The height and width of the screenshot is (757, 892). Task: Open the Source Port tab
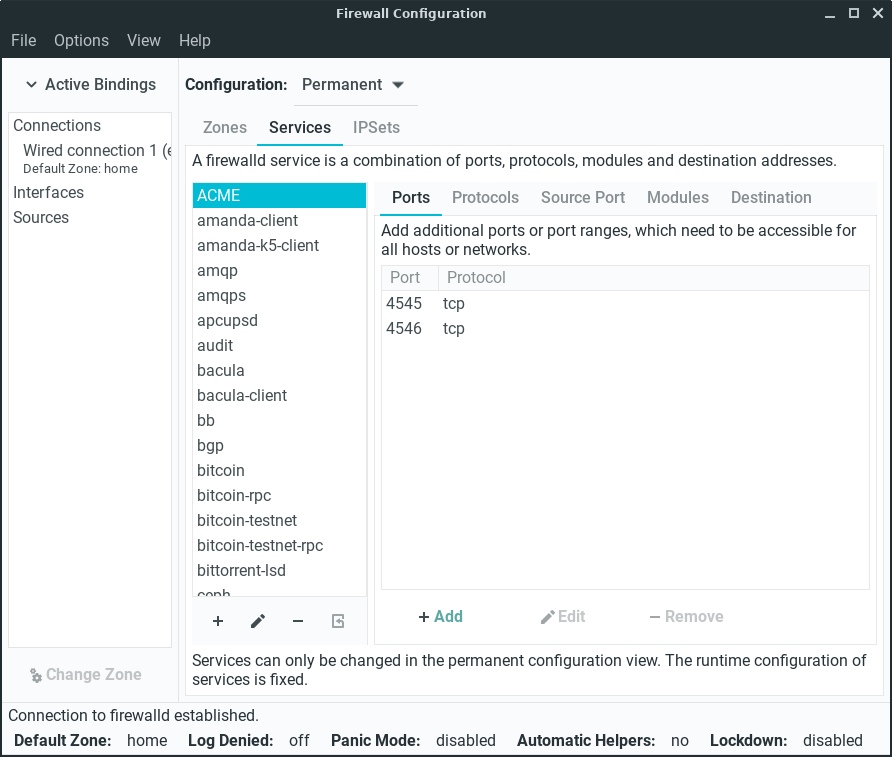pyautogui.click(x=583, y=197)
